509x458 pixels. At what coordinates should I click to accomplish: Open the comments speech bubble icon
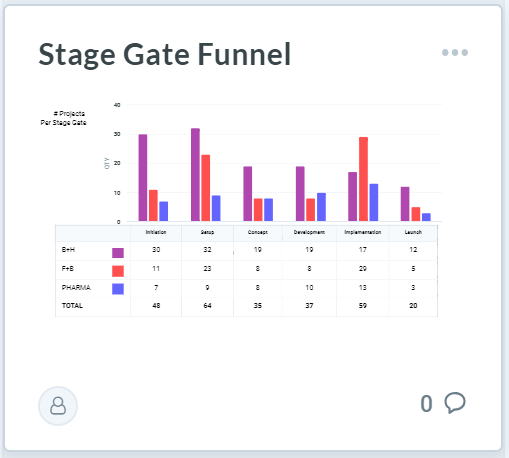(455, 403)
